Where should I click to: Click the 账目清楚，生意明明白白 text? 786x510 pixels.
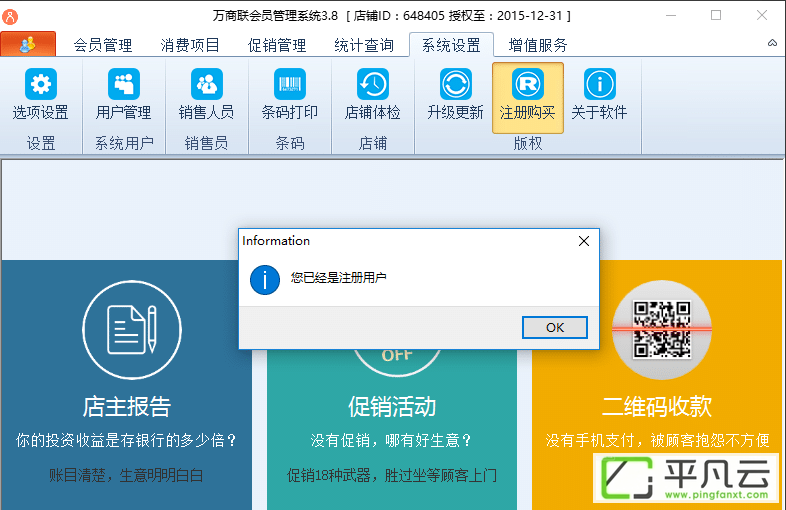point(126,475)
